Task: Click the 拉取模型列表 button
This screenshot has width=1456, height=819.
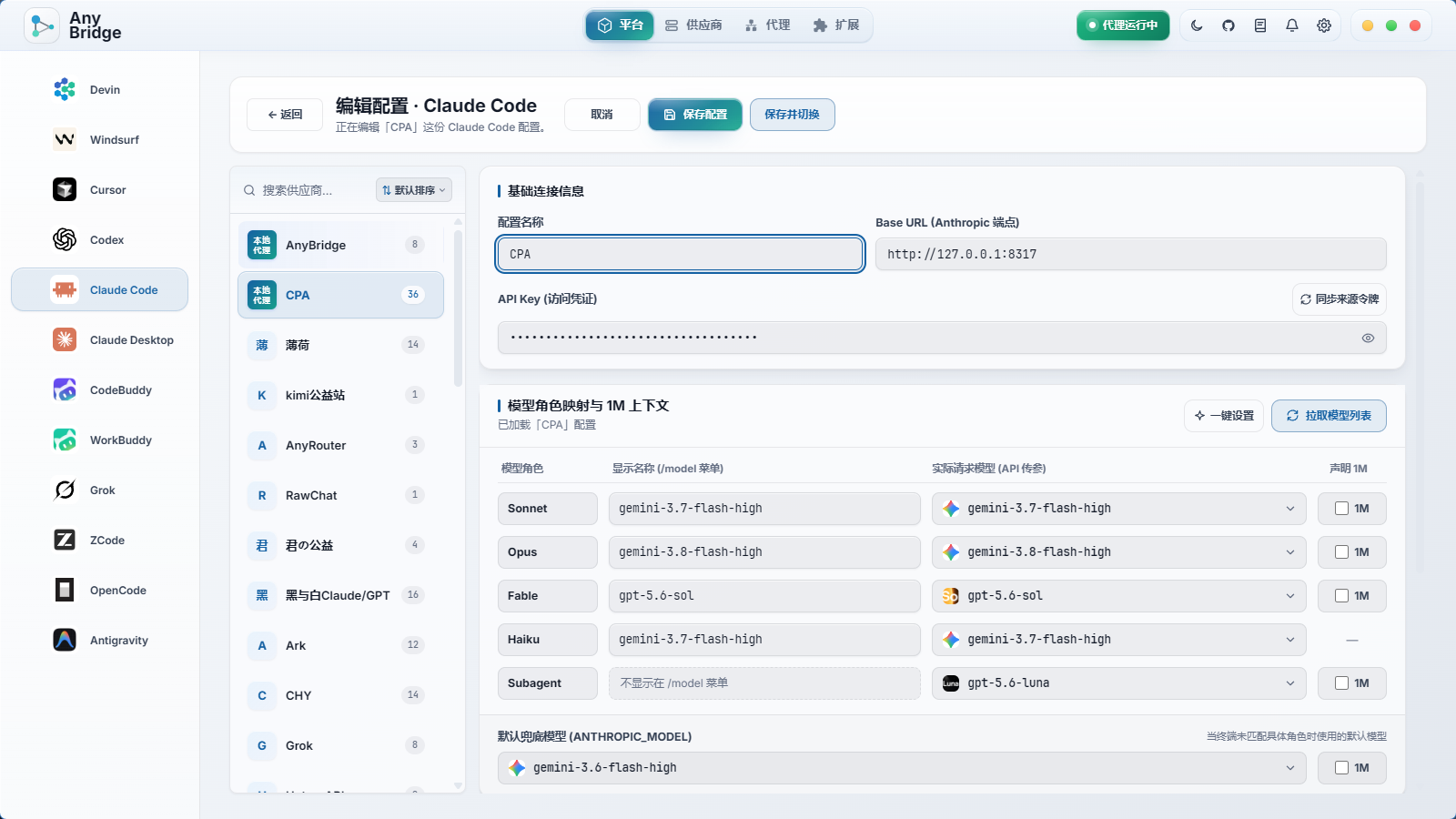Action: pos(1329,416)
